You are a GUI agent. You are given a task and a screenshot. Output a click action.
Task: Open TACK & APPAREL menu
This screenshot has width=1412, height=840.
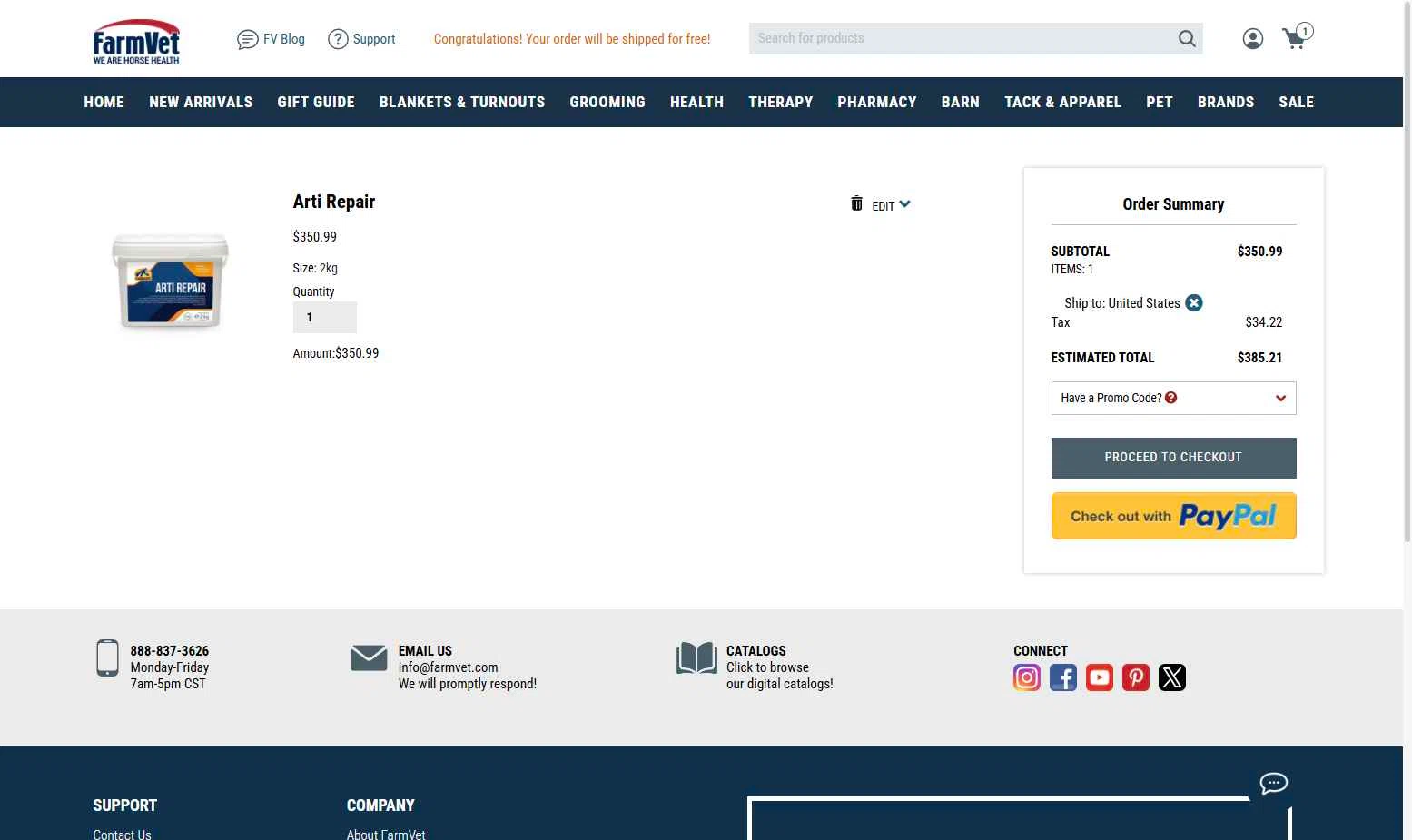click(x=1062, y=102)
